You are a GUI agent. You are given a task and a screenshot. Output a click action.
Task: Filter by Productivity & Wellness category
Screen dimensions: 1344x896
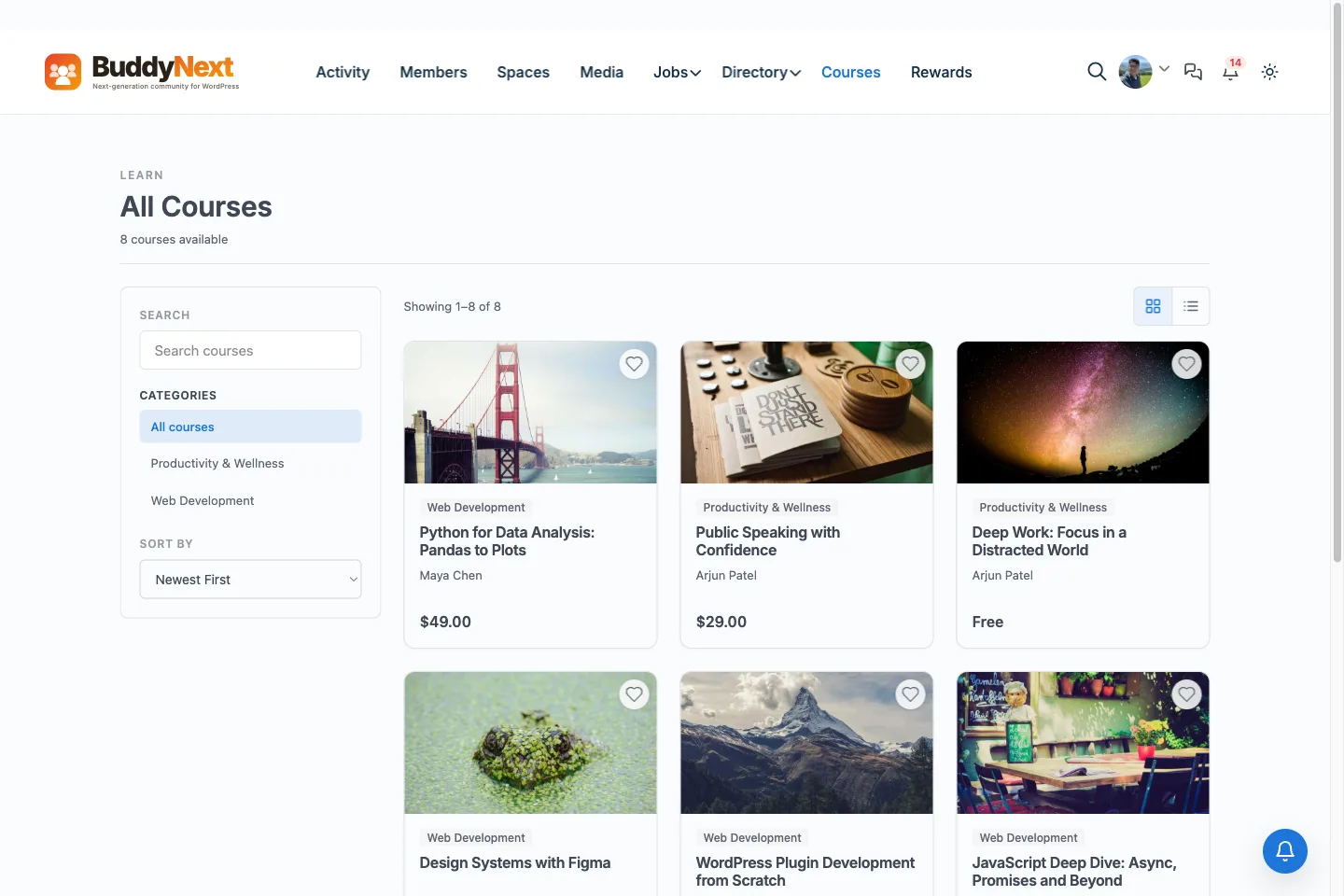[x=250, y=464]
